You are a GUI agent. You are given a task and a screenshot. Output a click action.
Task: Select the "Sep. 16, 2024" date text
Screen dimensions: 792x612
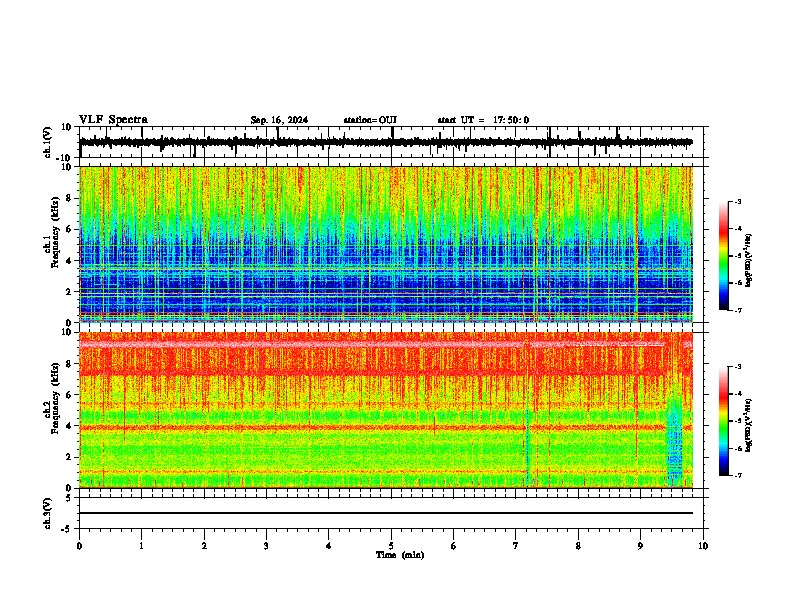(x=279, y=120)
